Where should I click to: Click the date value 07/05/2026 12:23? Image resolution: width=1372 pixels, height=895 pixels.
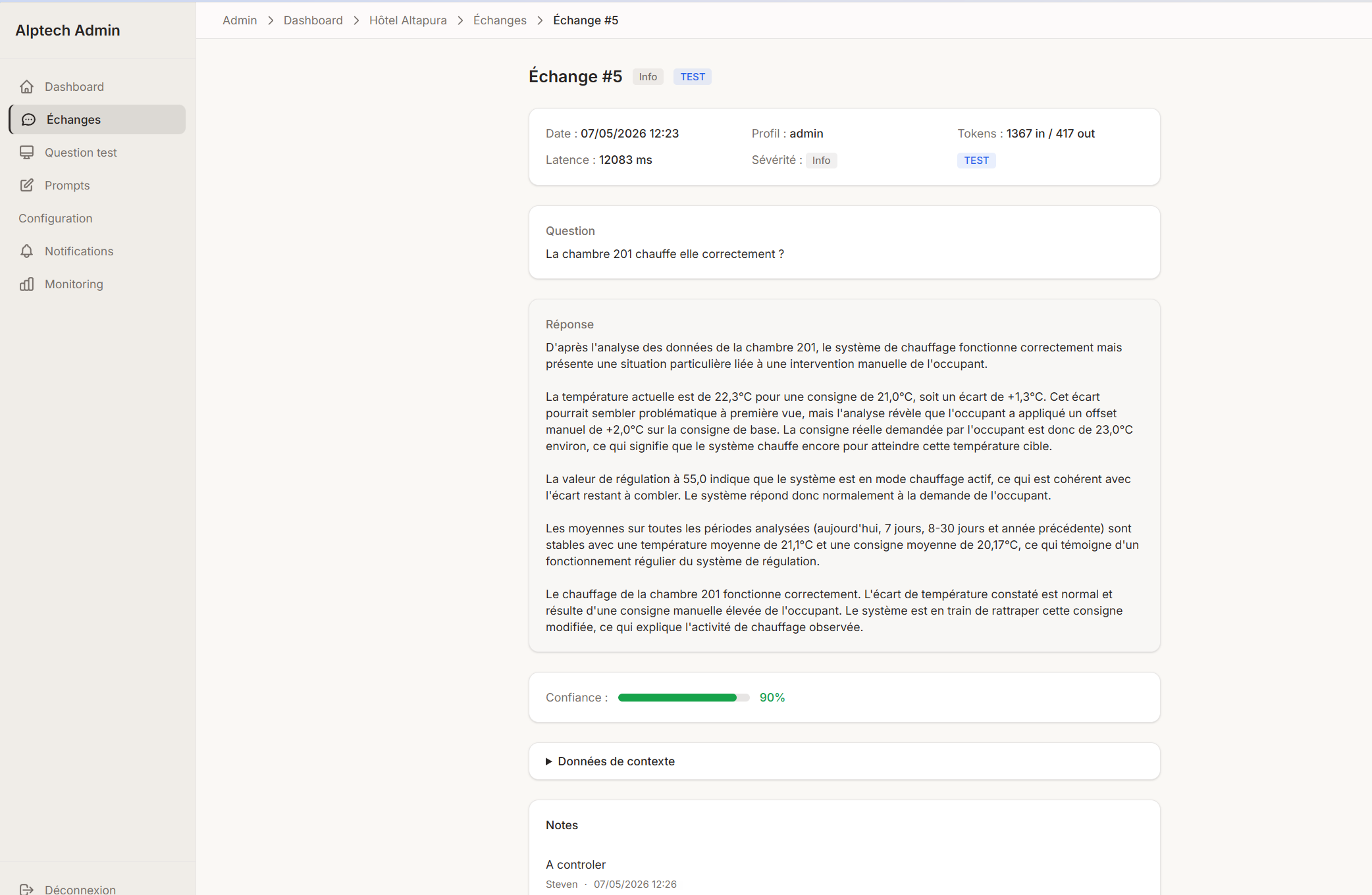click(629, 134)
